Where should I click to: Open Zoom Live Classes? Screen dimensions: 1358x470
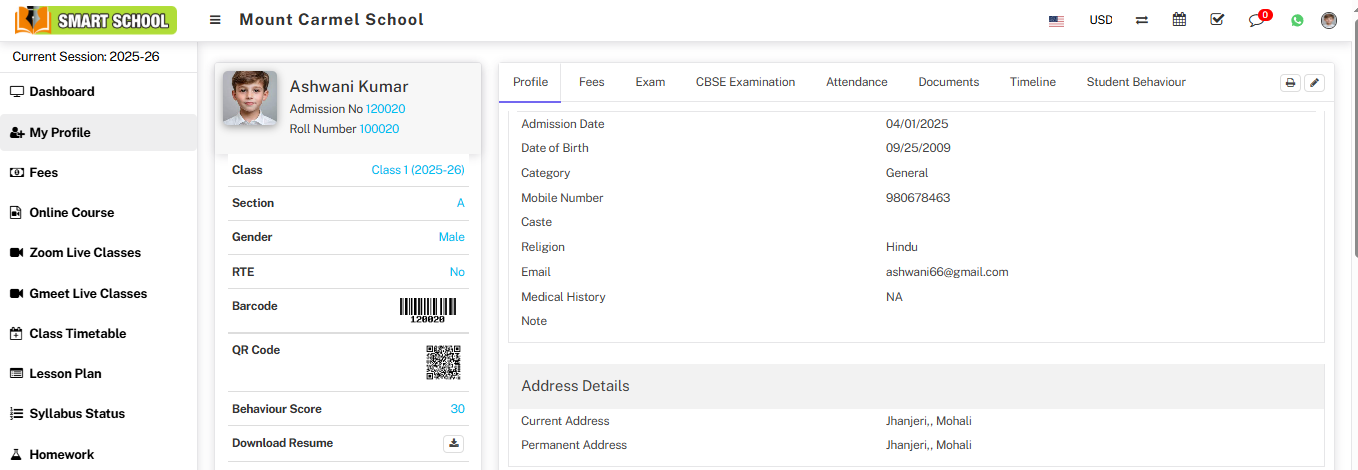(98, 253)
